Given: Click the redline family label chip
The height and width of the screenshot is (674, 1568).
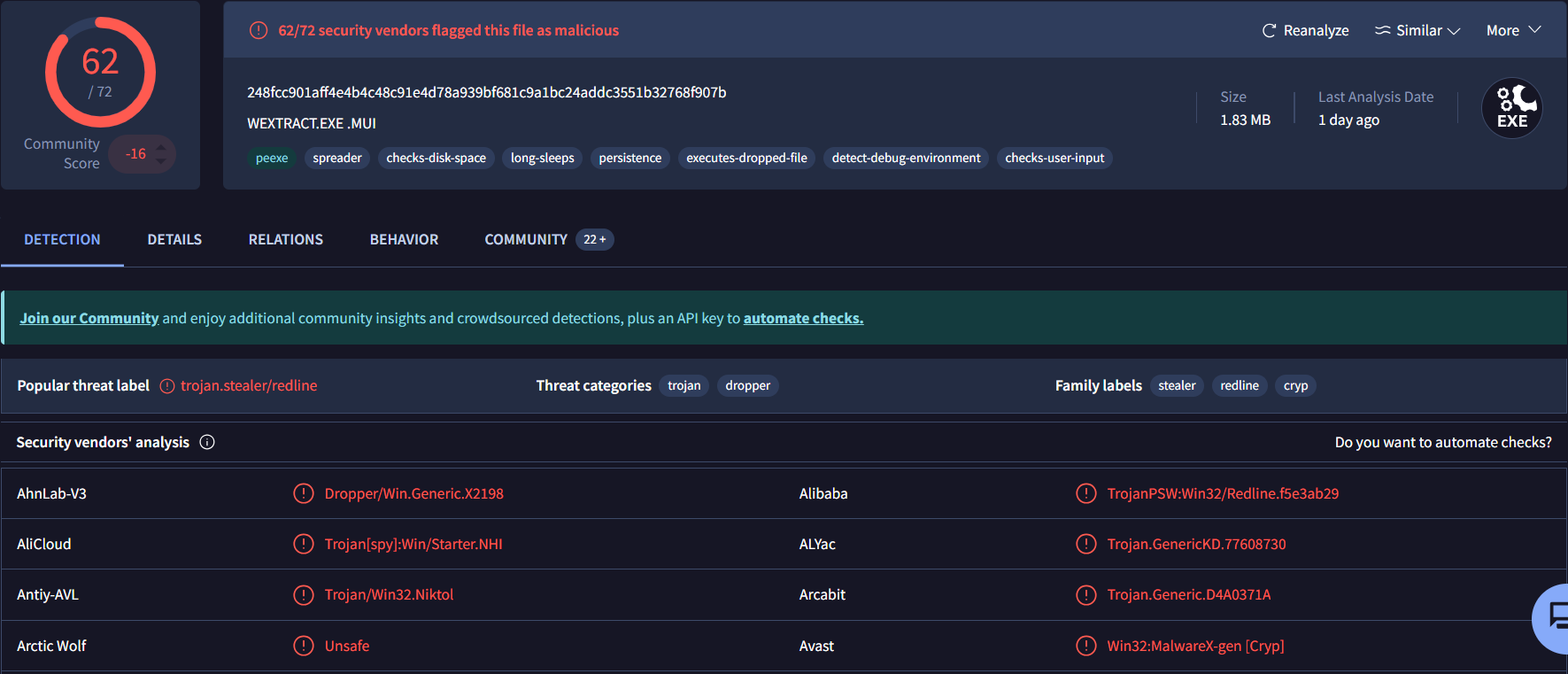Looking at the screenshot, I should [1240, 385].
